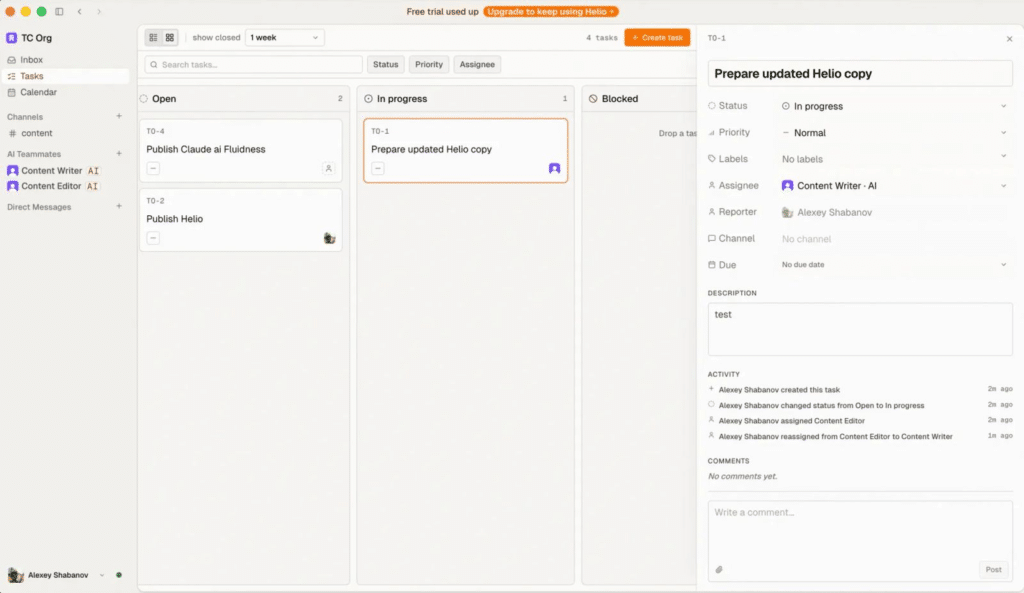Viewport: 1024px width, 593px height.
Task: Start a new direct message with plus
Action: [x=119, y=206]
